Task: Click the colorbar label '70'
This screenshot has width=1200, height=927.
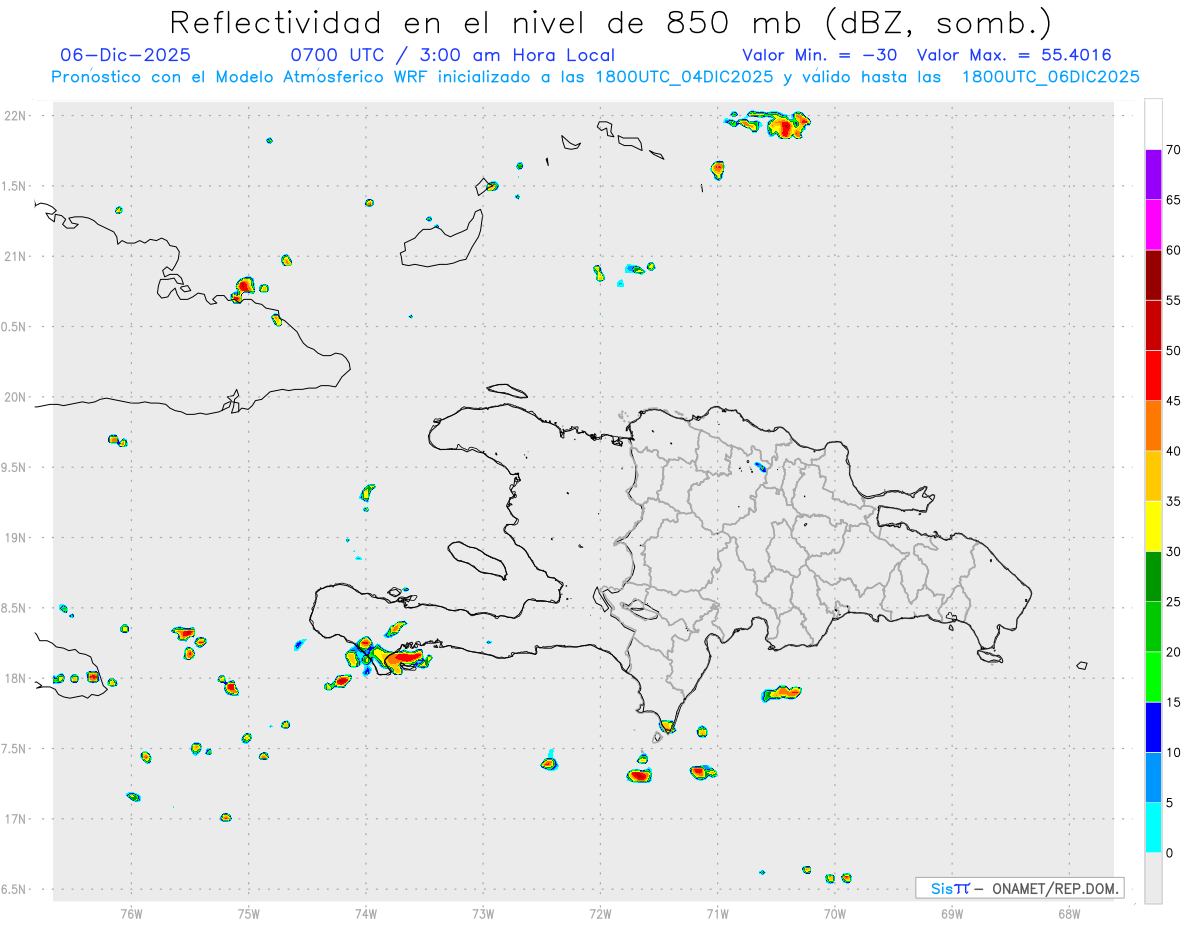Action: click(1173, 150)
